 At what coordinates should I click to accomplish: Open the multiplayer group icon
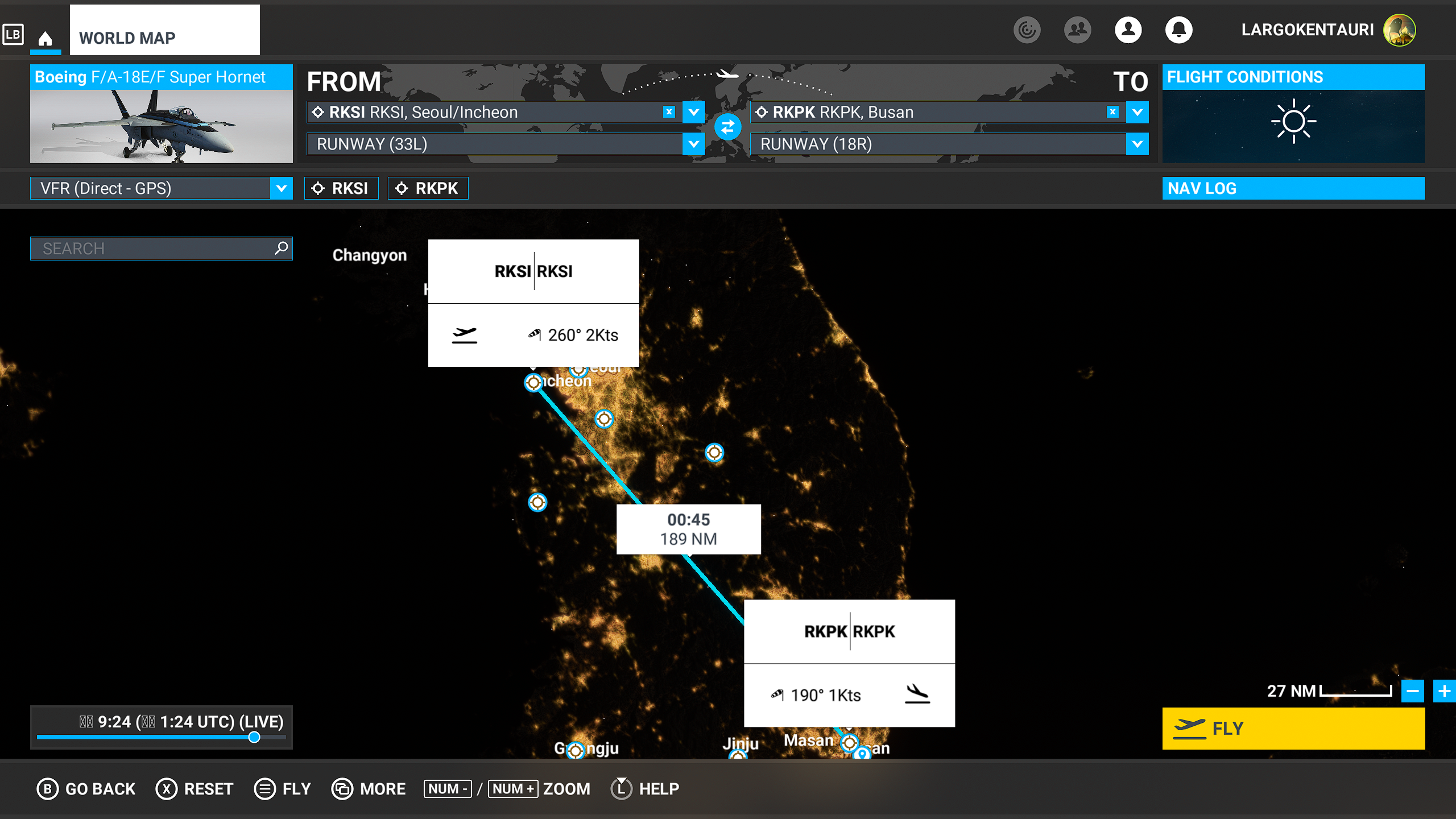(1077, 30)
